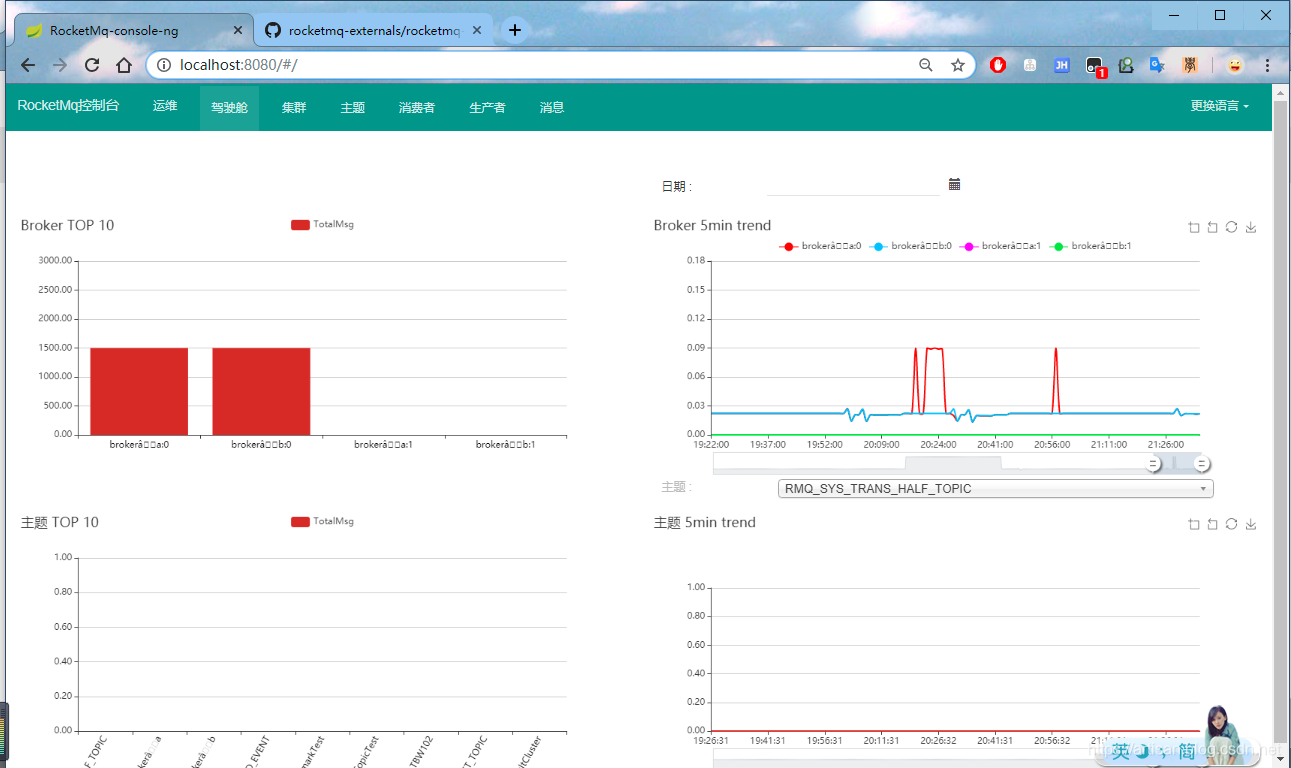
Task: Click the broker-a:0 red bar
Action: tap(139, 391)
